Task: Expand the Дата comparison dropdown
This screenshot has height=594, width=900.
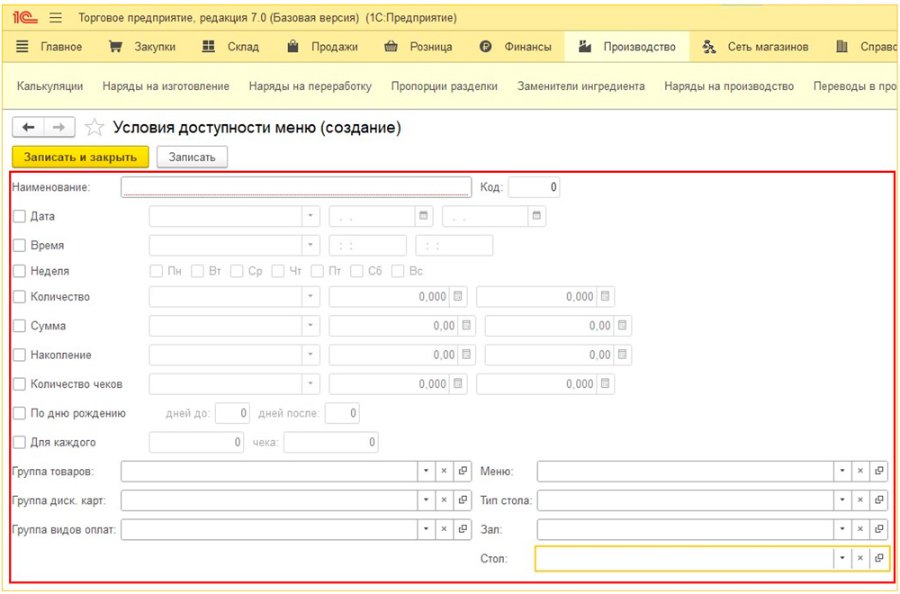Action: tap(311, 216)
